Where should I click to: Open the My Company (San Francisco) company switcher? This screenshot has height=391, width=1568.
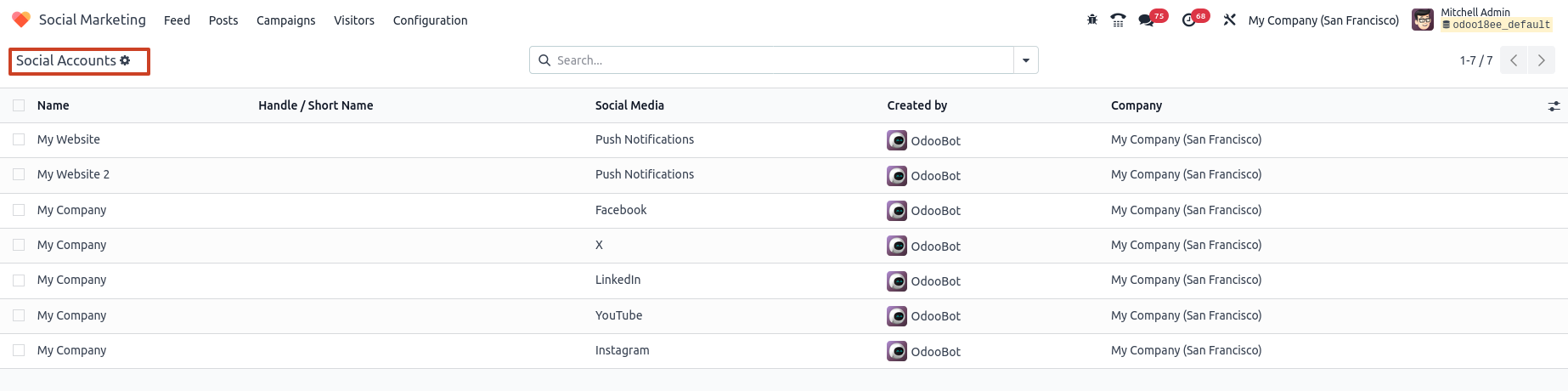[1323, 20]
